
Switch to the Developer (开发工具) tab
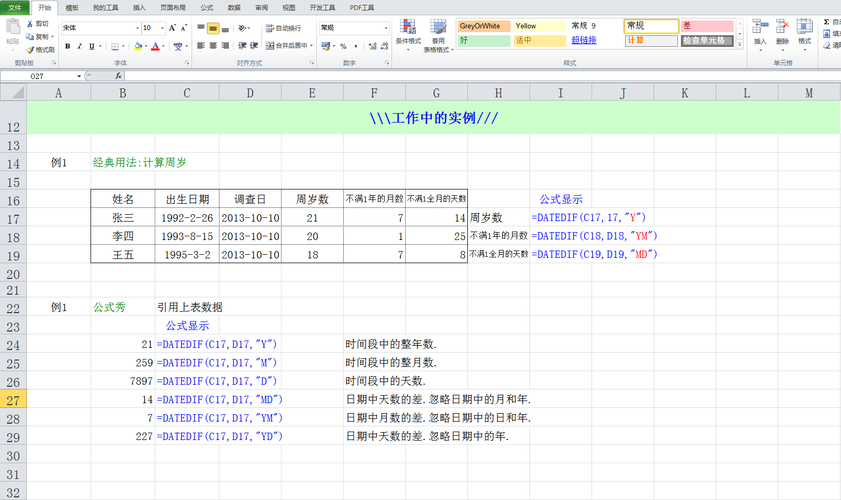(322, 8)
